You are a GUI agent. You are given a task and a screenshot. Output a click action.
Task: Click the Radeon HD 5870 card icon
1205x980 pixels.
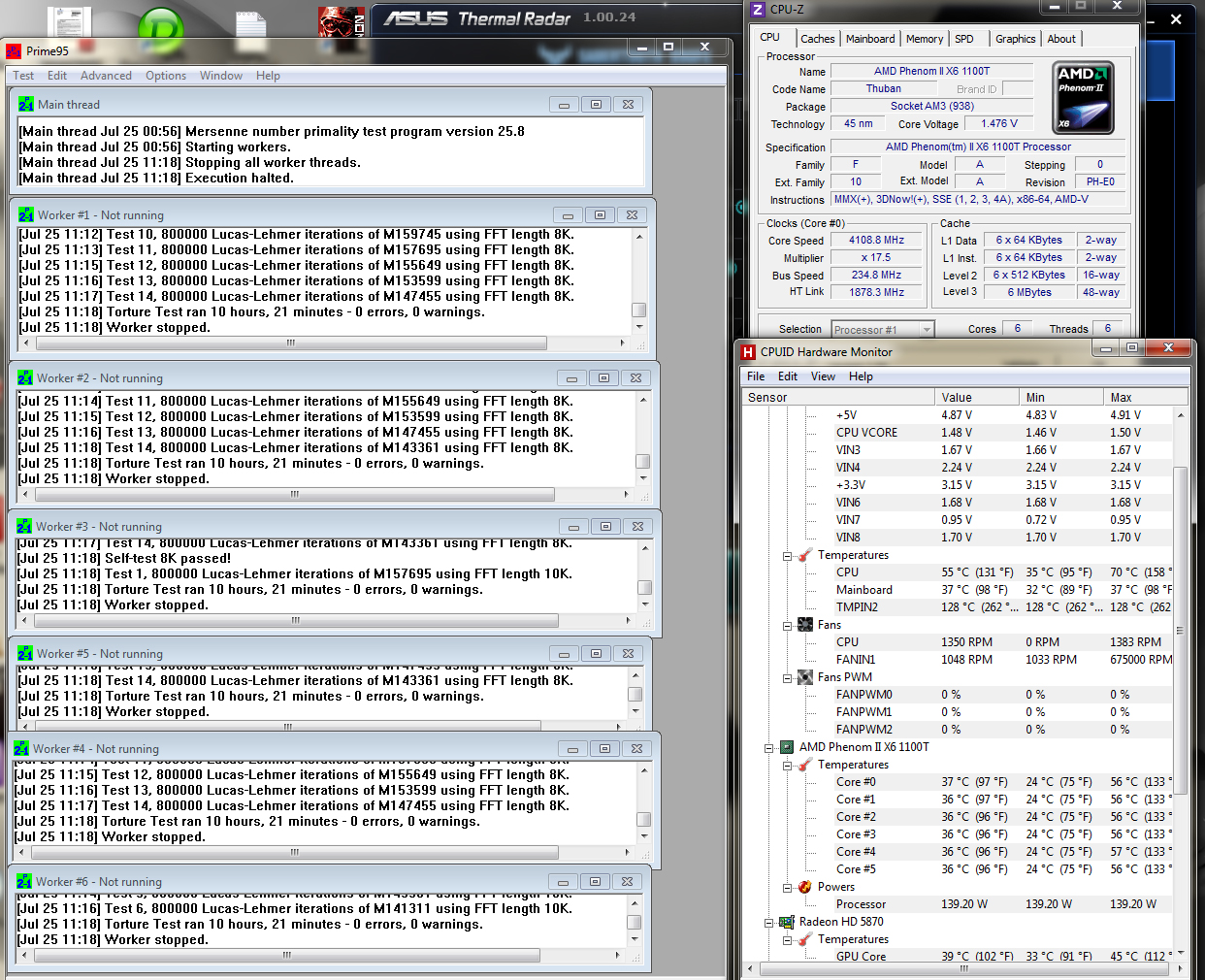pyautogui.click(x=787, y=922)
